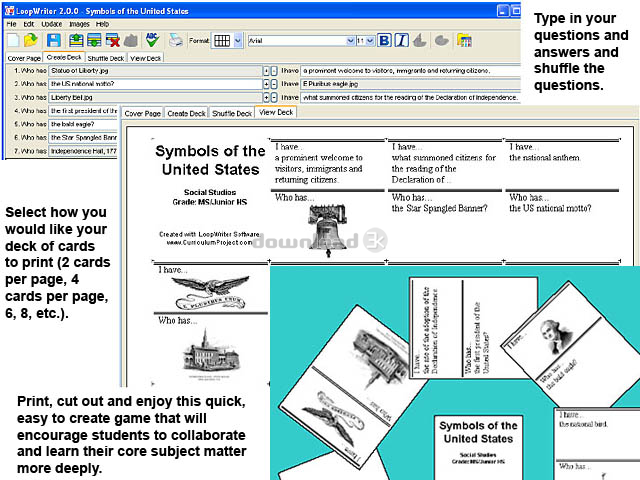This screenshot has height=480, width=640.
Task: Click minus button on row 3
Action: 274,98
